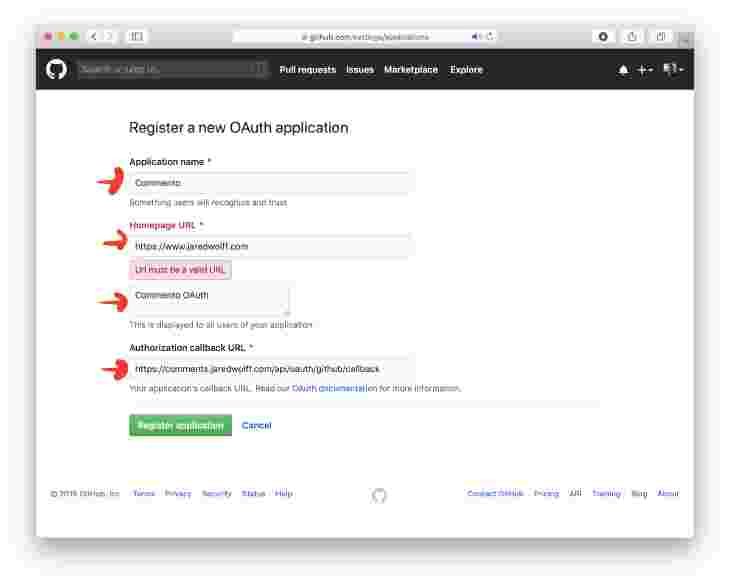Toggle the Safari sidebar button
Screen dimensions: 730x585
click(x=136, y=36)
